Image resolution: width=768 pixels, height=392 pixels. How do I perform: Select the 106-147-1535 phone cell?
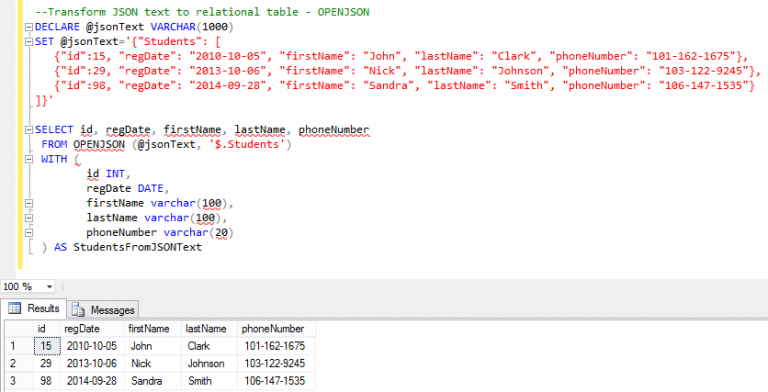point(275,381)
